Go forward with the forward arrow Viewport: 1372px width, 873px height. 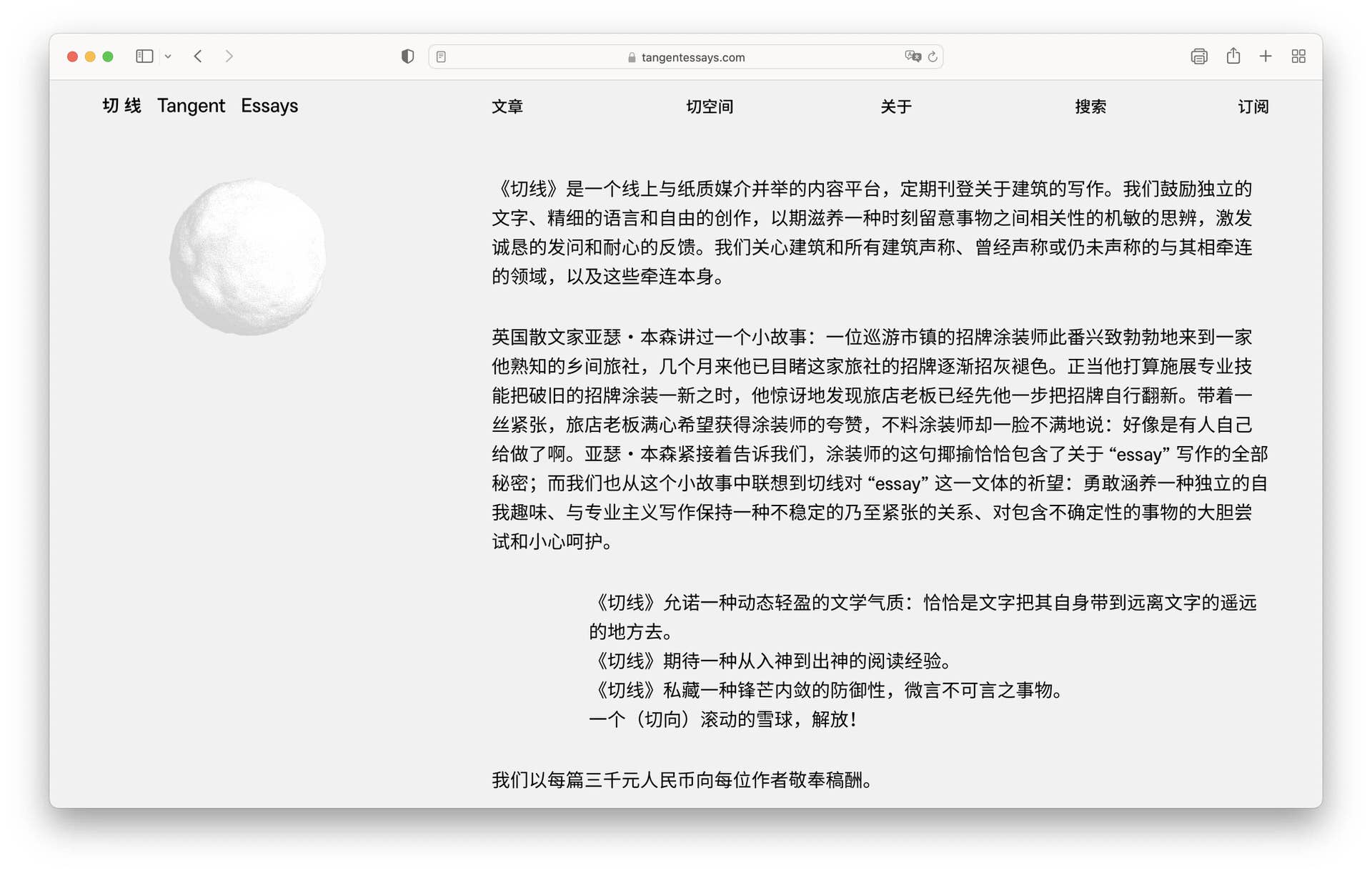[x=229, y=56]
